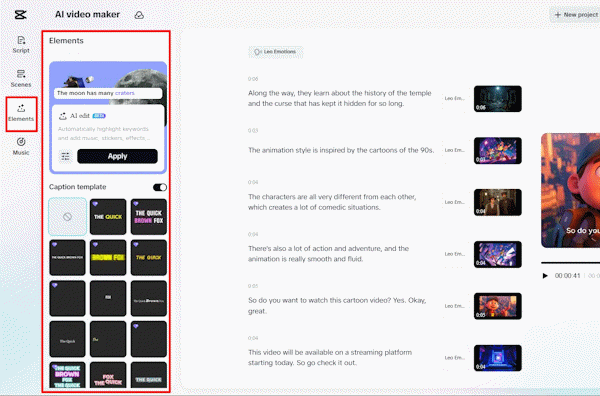Click the AI edit sparkle icon
600x396 pixels.
click(63, 116)
